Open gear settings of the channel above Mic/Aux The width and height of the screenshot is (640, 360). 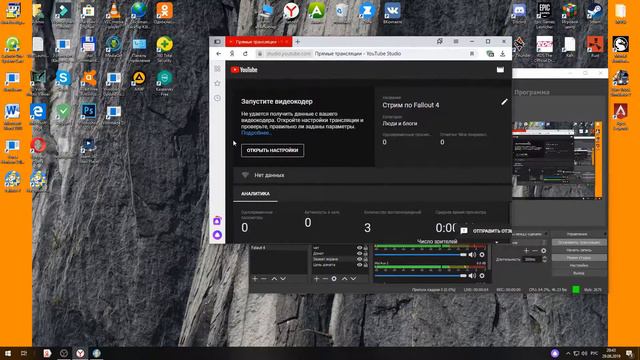(482, 255)
